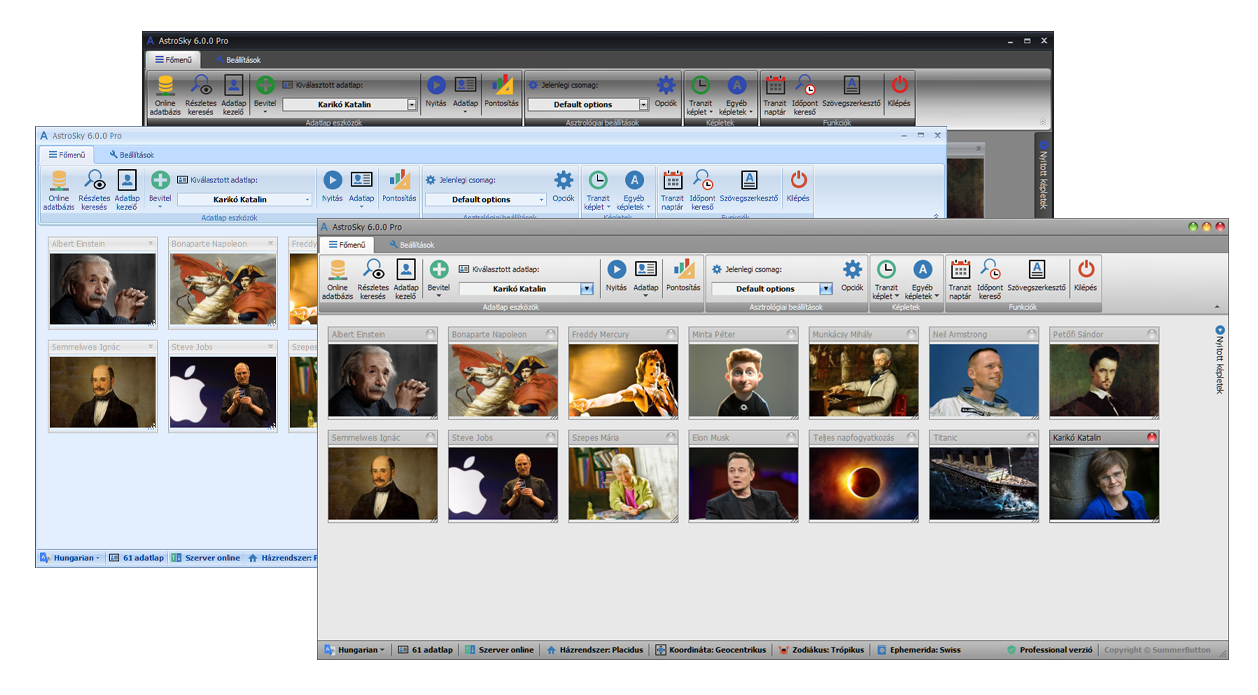Viewport: 1258px width, 695px height.
Task: Open Online adatbázis in the dark window
Action: [165, 95]
